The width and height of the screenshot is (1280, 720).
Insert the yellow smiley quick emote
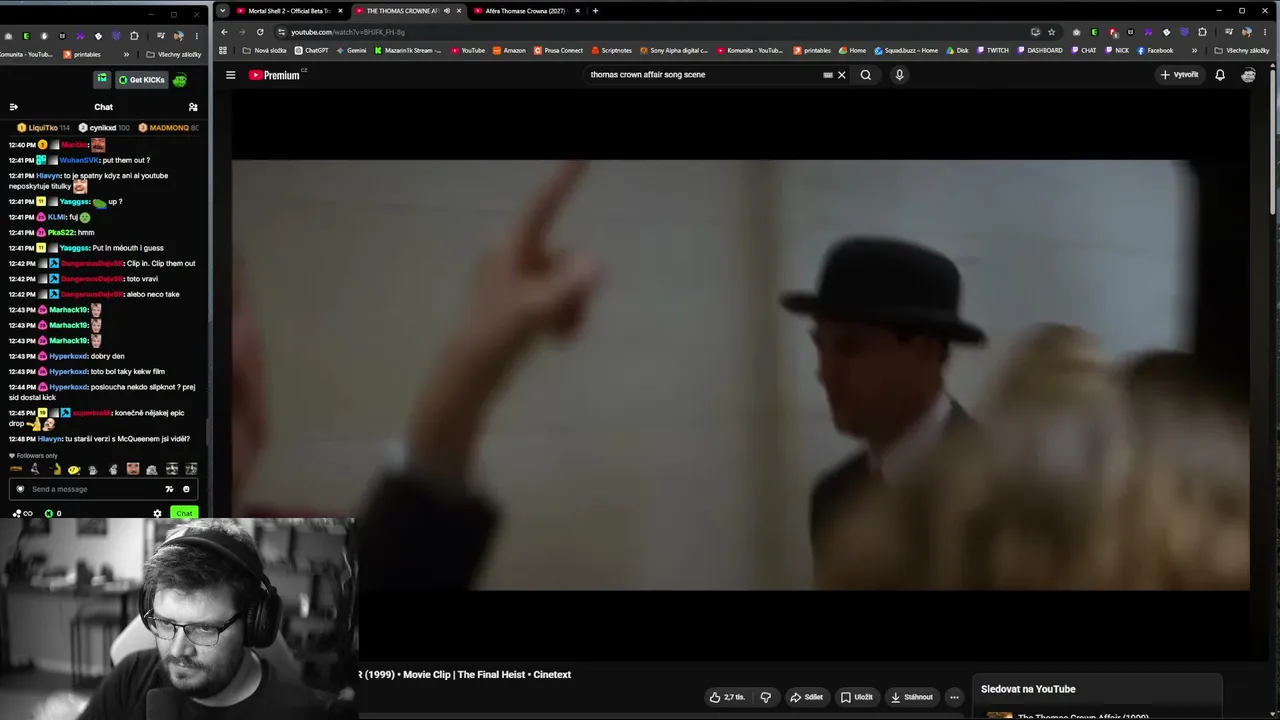(74, 469)
